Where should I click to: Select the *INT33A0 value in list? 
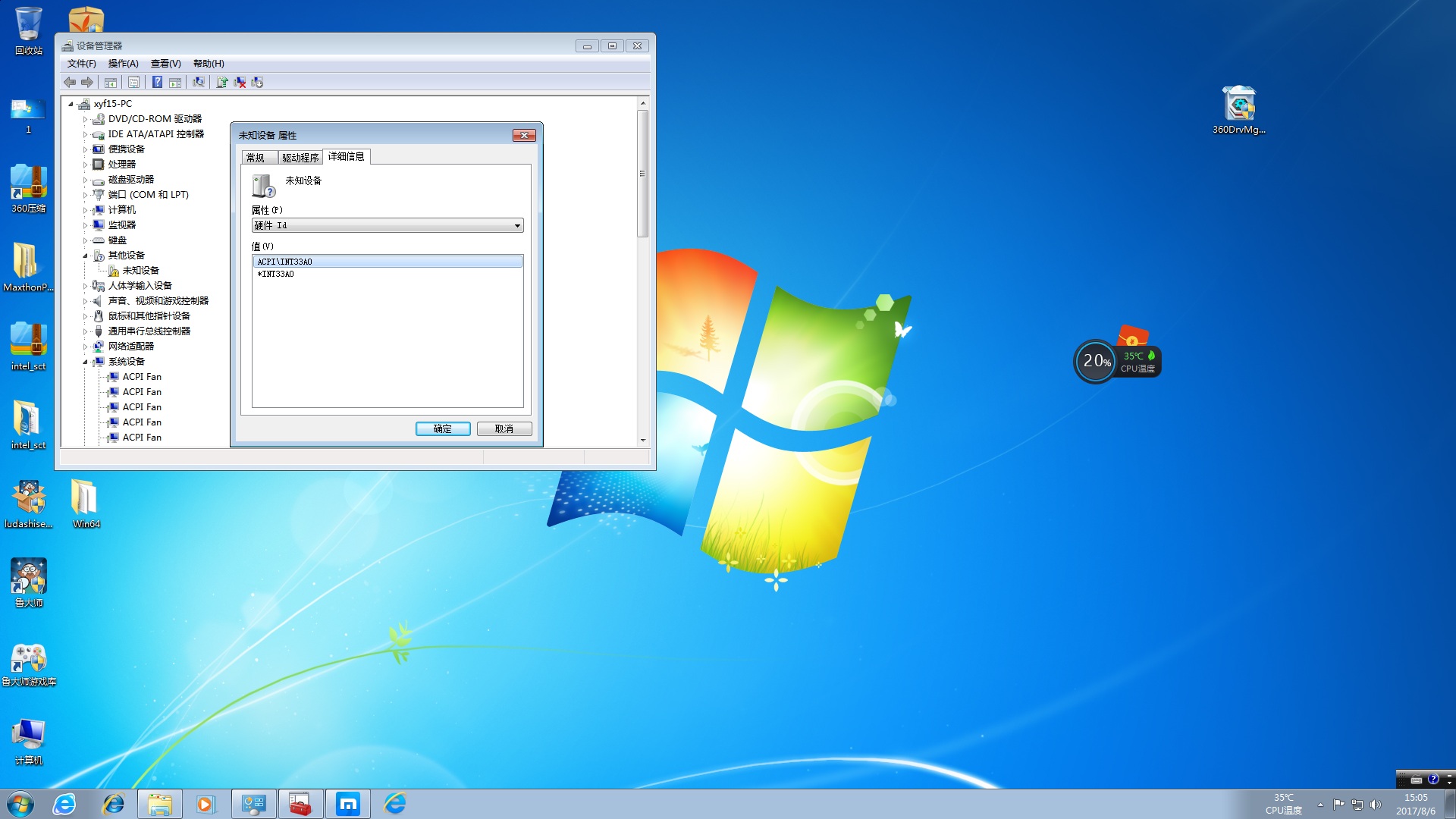276,275
